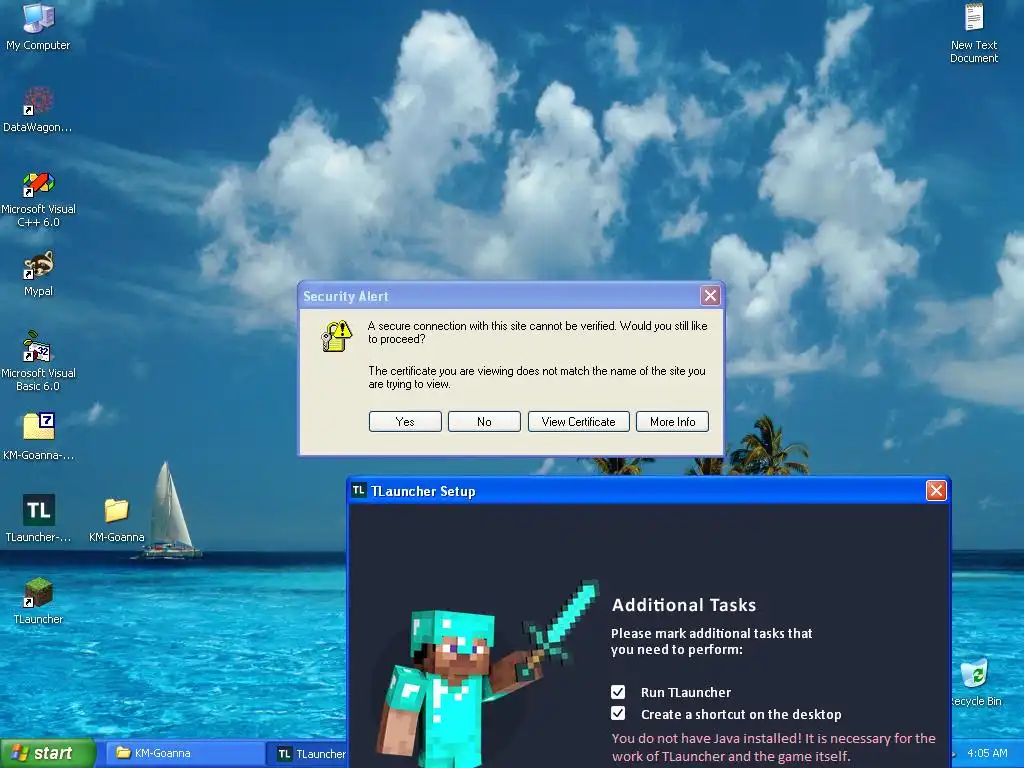Switch to the KM-Goanna taskbar window
Viewport: 1024px width, 768px height.
click(184, 754)
